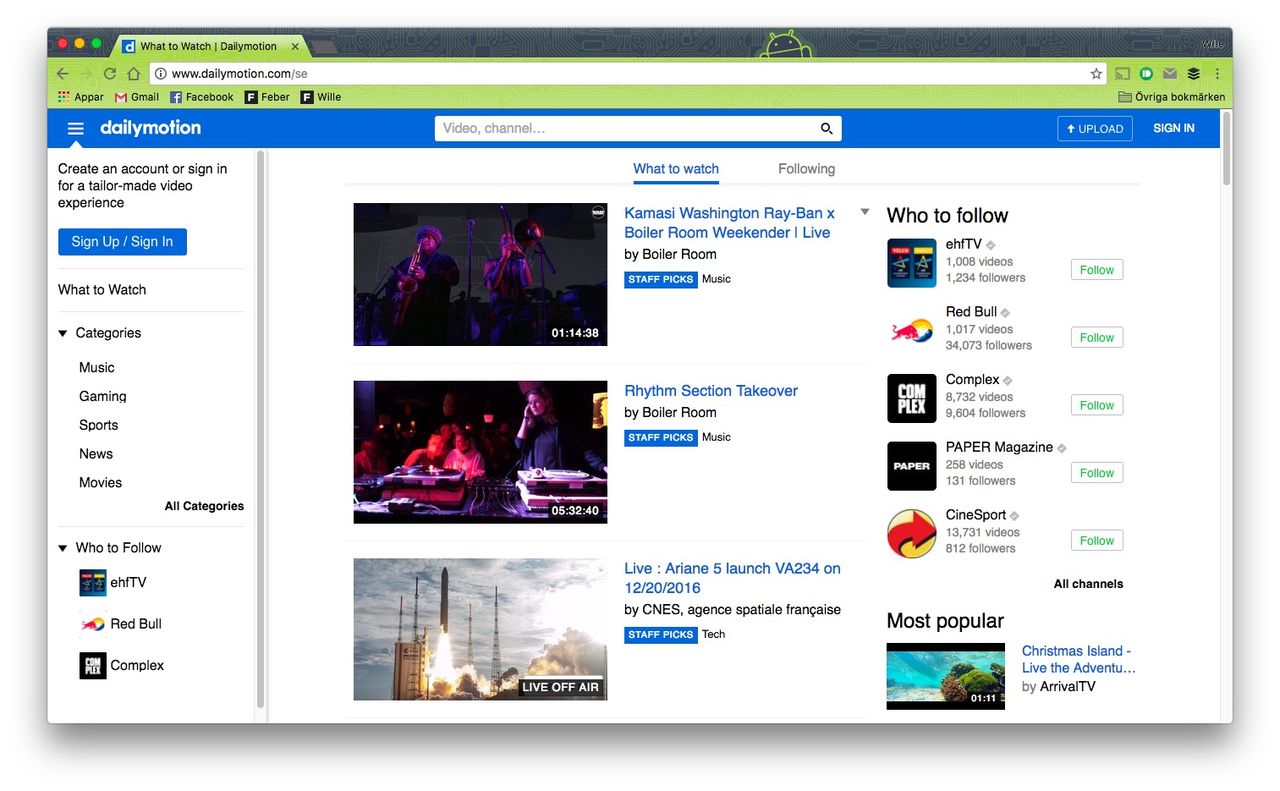Open the Music category
1280x791 pixels.
[x=97, y=368]
